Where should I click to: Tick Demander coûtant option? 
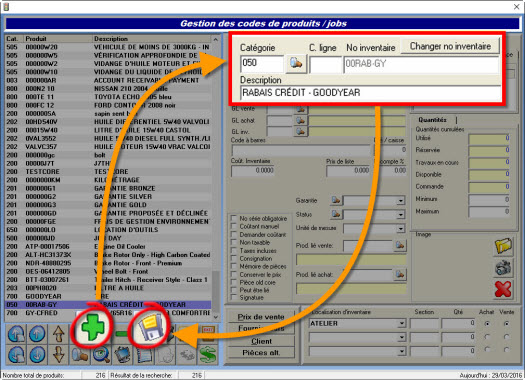point(234,234)
